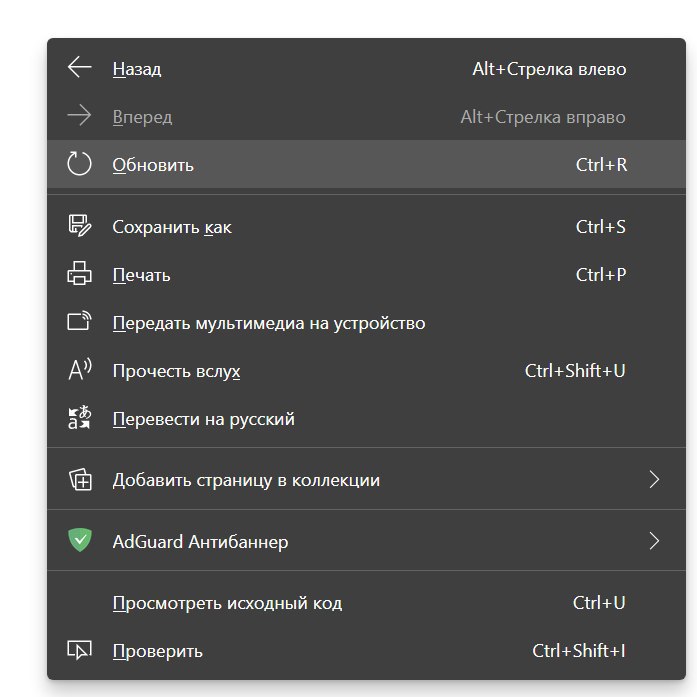The width and height of the screenshot is (697, 697).
Task: Select the Перевести на русский option
Action: 366,418
